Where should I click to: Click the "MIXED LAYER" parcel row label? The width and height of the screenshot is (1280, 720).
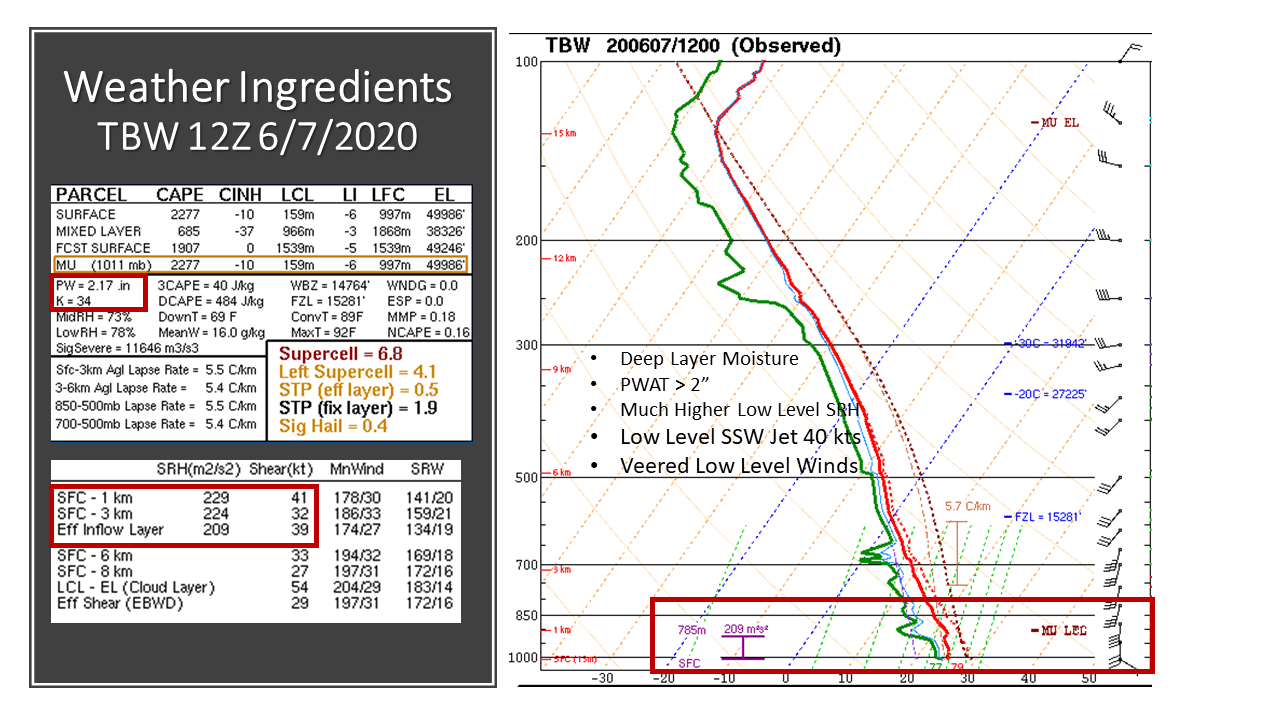[x=97, y=231]
